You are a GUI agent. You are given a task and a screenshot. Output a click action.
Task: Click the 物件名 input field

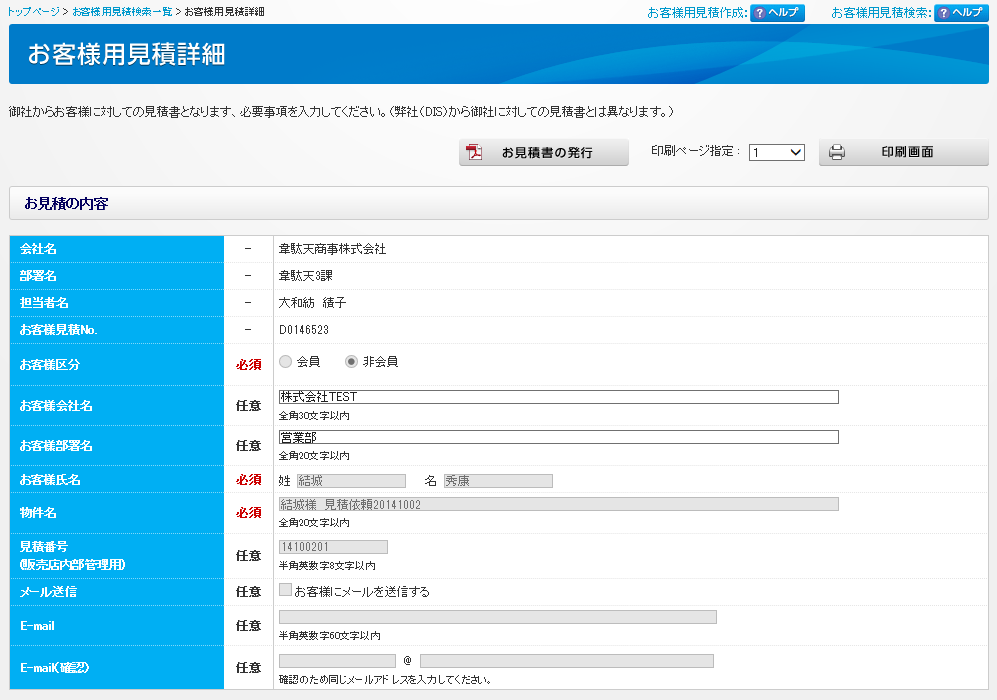point(558,505)
